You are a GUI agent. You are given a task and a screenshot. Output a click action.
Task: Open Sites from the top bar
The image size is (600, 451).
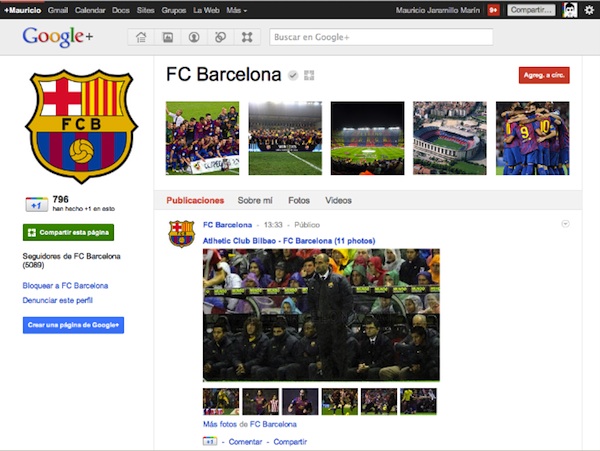click(x=145, y=10)
